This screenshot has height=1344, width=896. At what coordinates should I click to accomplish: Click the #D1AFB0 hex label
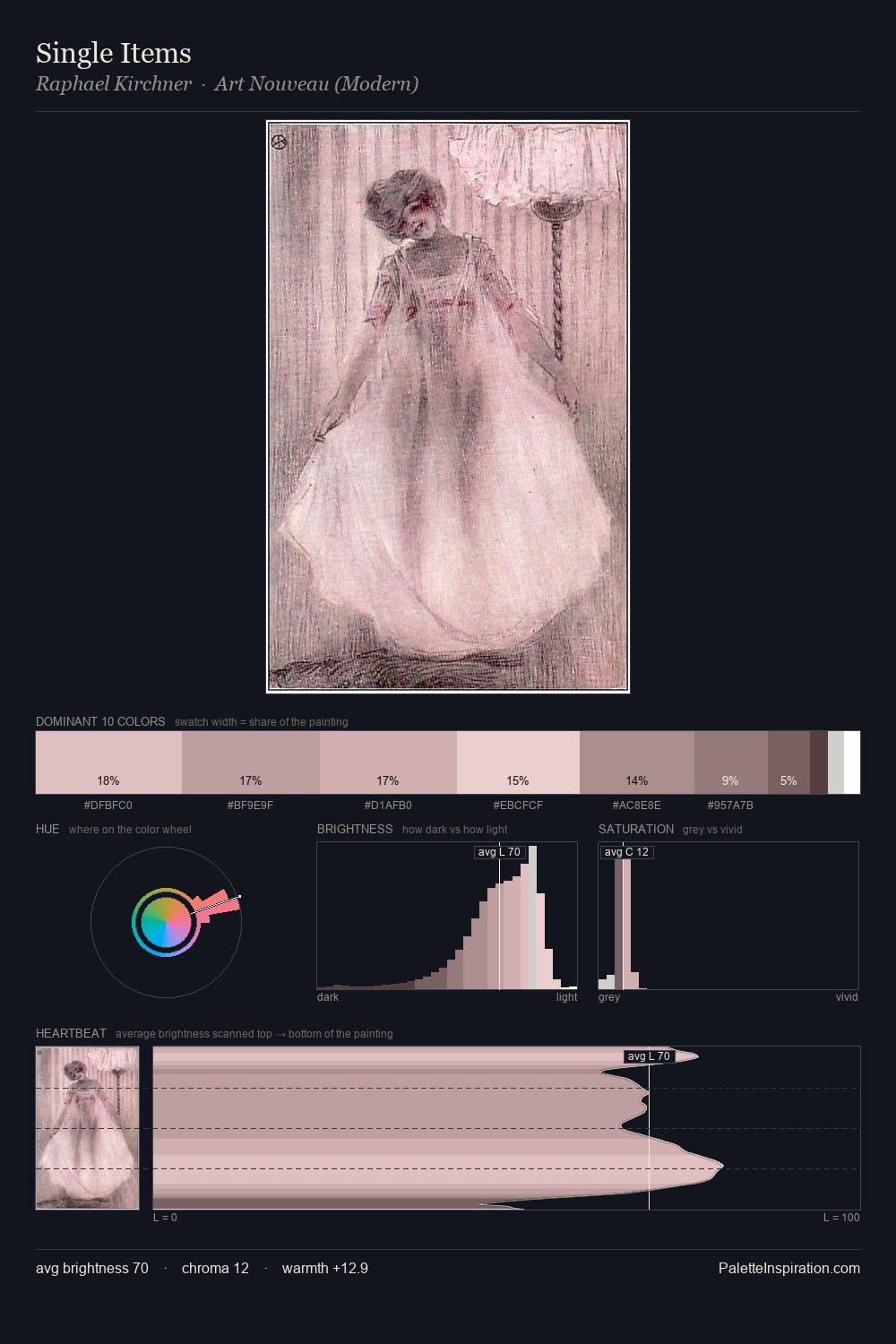[x=388, y=806]
